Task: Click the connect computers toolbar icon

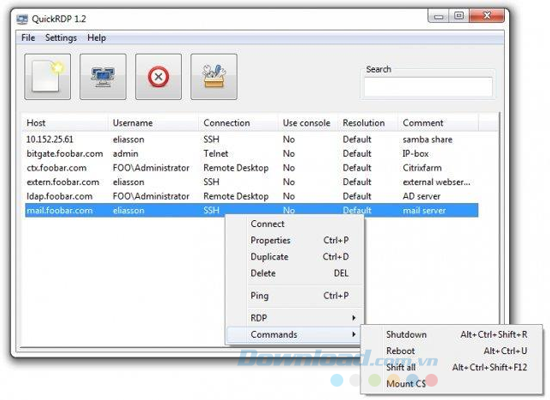Action: coord(103,76)
